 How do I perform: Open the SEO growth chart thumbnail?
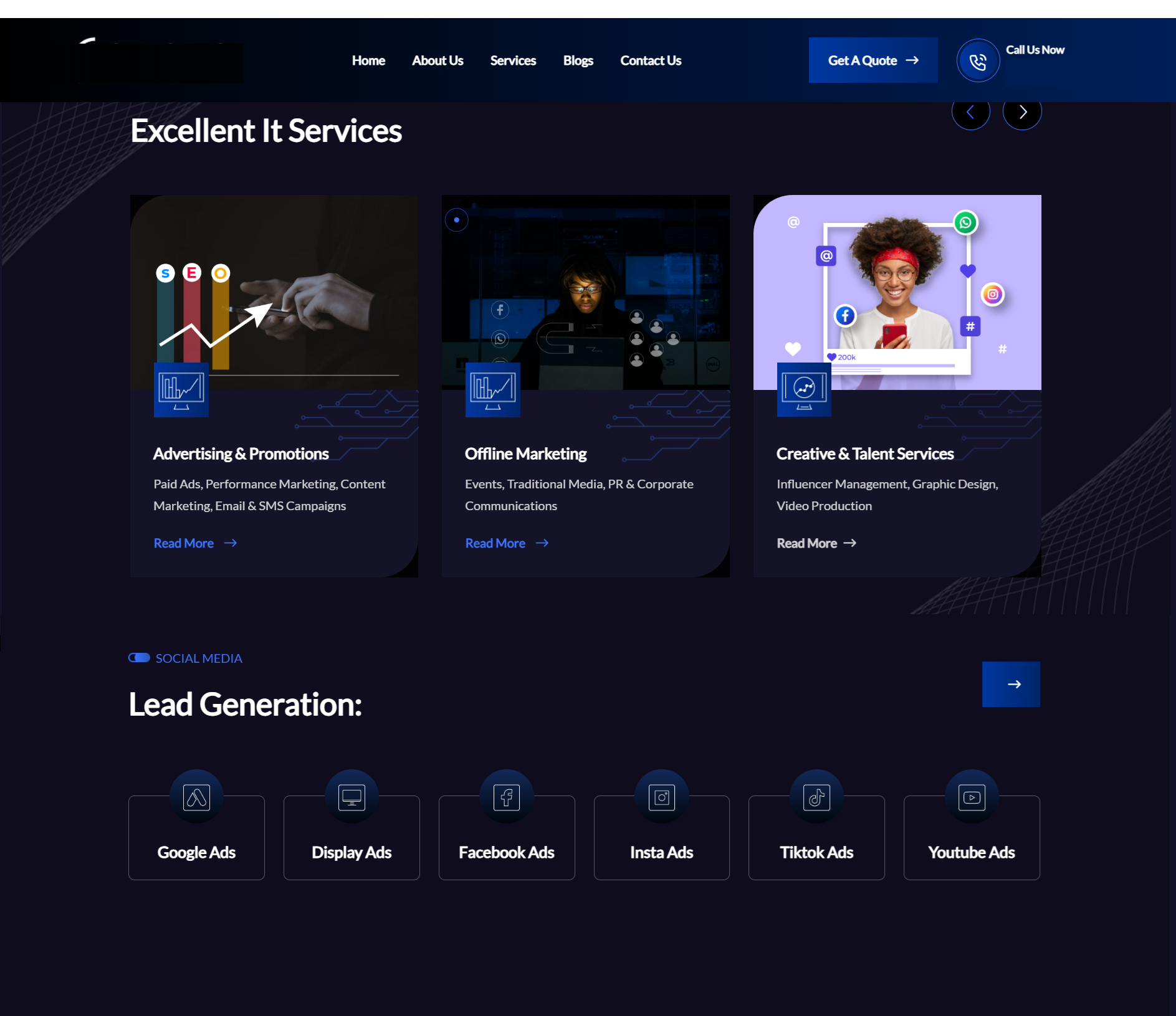(x=274, y=292)
